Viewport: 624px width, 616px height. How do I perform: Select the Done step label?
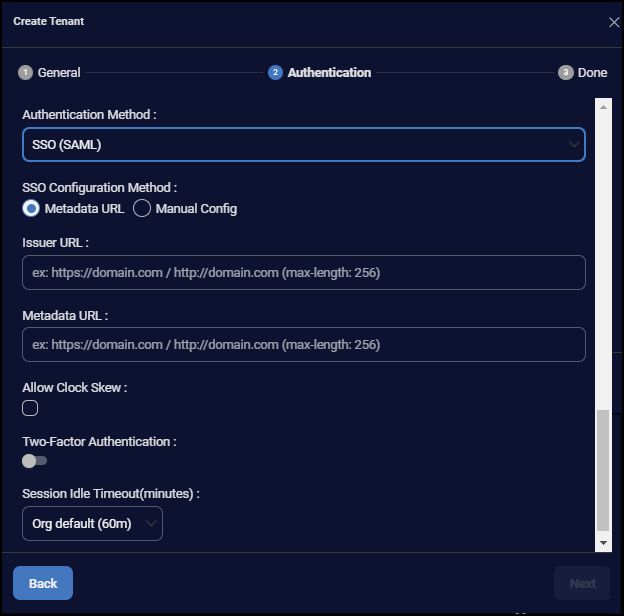(592, 73)
